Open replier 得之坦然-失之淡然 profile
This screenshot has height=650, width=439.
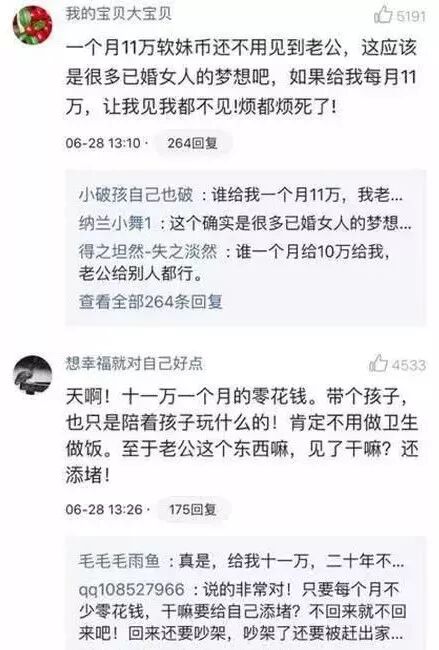click(x=148, y=251)
